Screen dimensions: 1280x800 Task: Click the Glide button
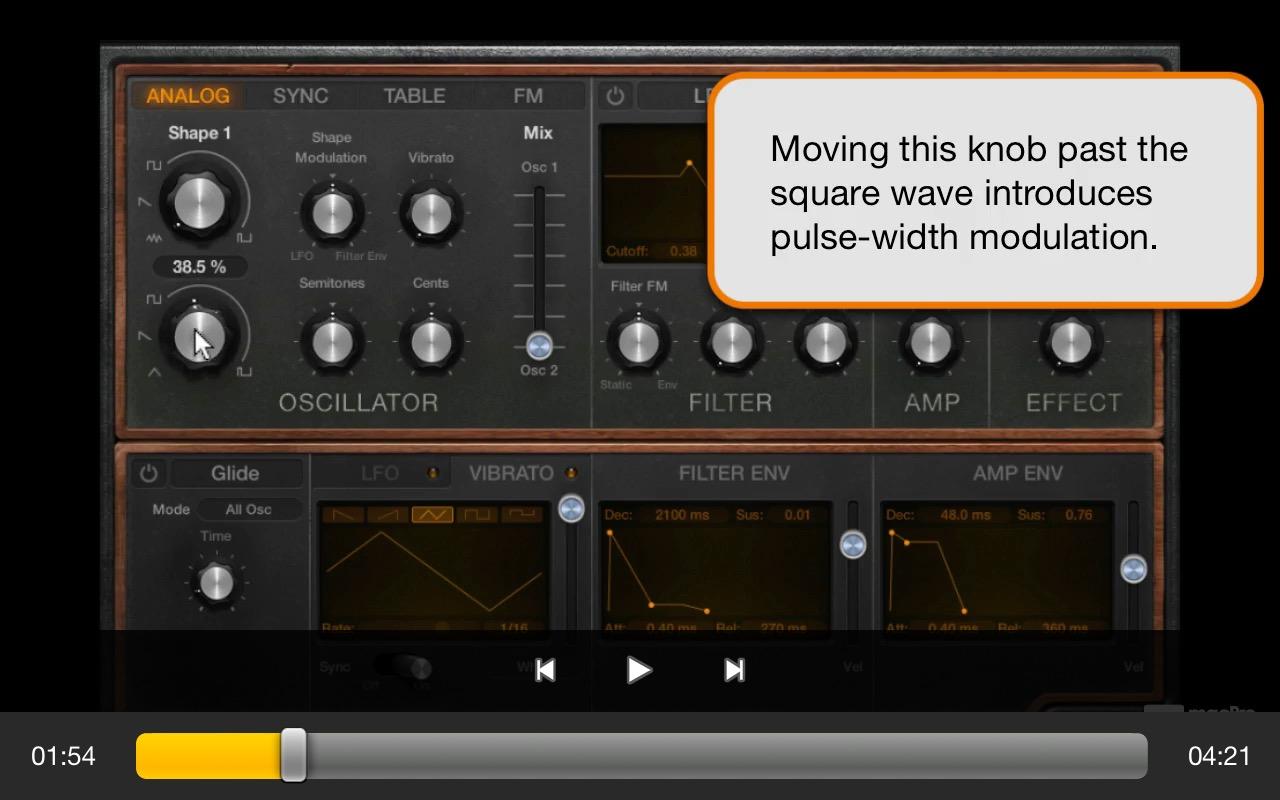click(235, 473)
